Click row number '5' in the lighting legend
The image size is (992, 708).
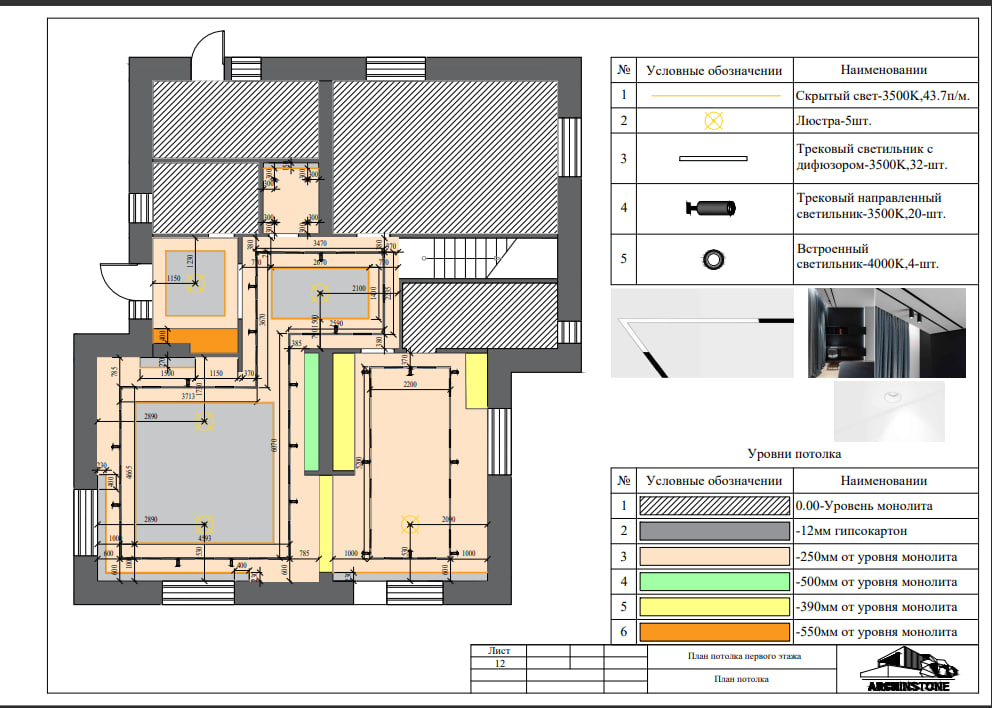623,258
